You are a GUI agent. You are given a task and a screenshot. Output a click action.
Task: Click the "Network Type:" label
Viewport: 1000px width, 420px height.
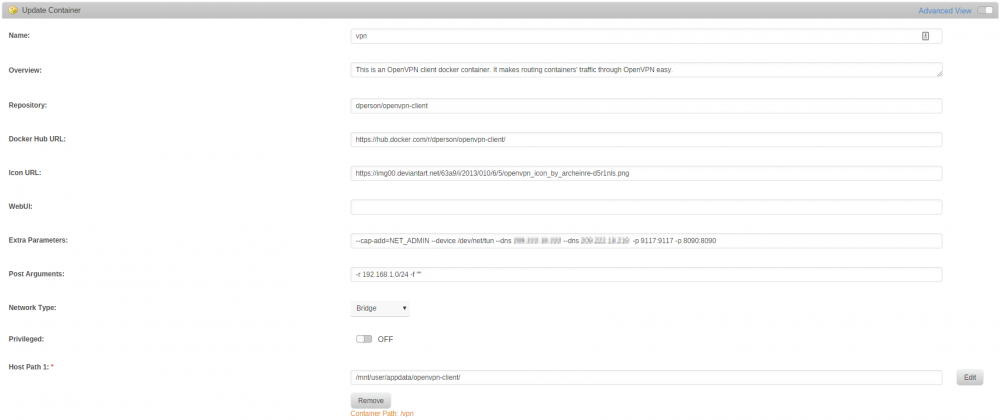[33, 308]
